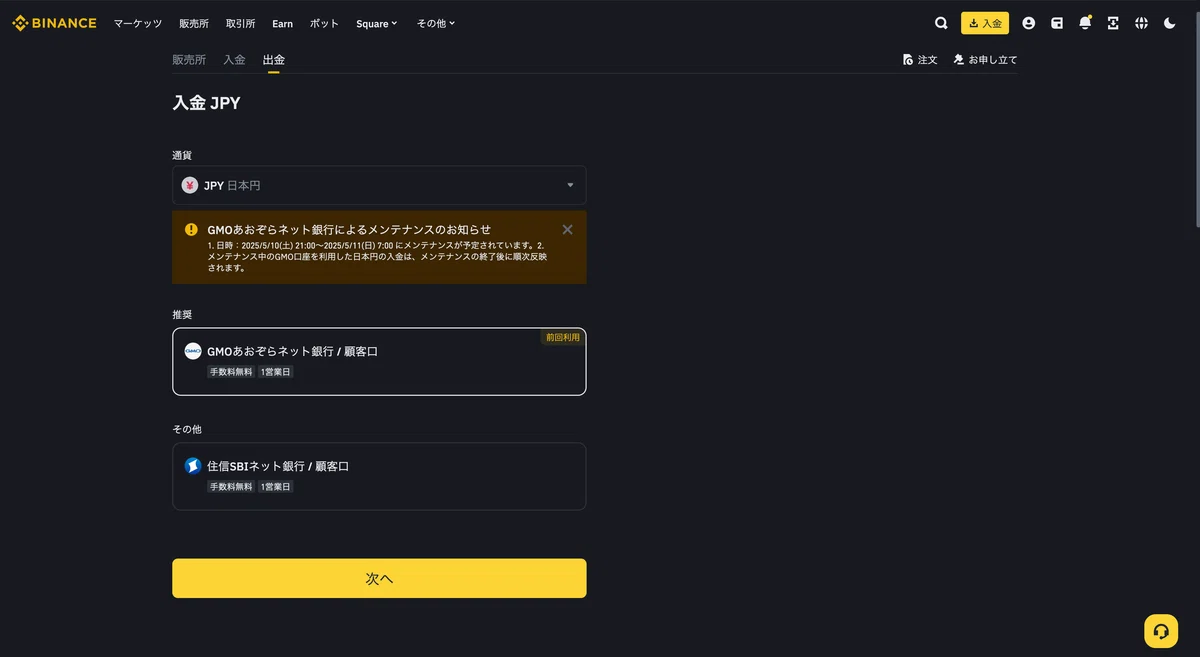Viewport: 1200px width, 657px height.
Task: Expand the Square menu in navigation
Action: tap(377, 23)
